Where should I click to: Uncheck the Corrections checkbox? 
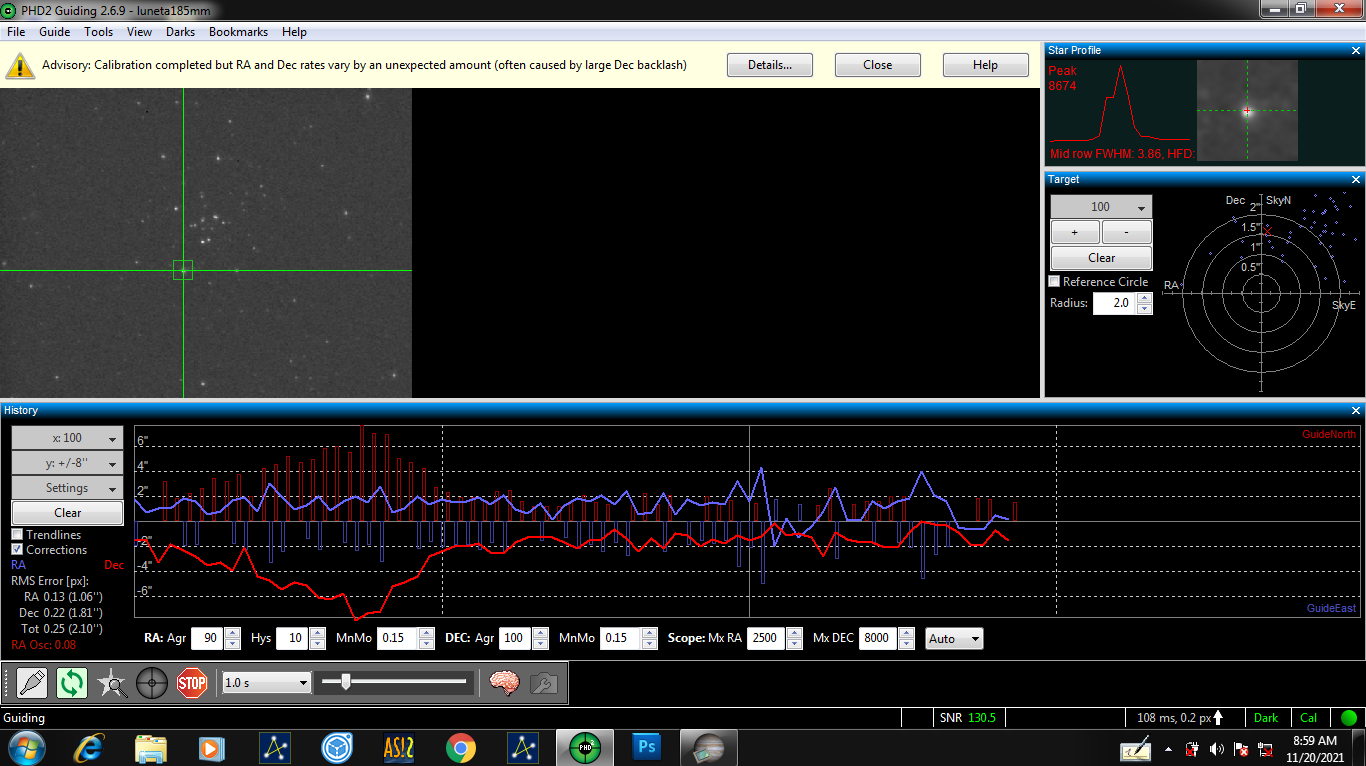tap(17, 550)
